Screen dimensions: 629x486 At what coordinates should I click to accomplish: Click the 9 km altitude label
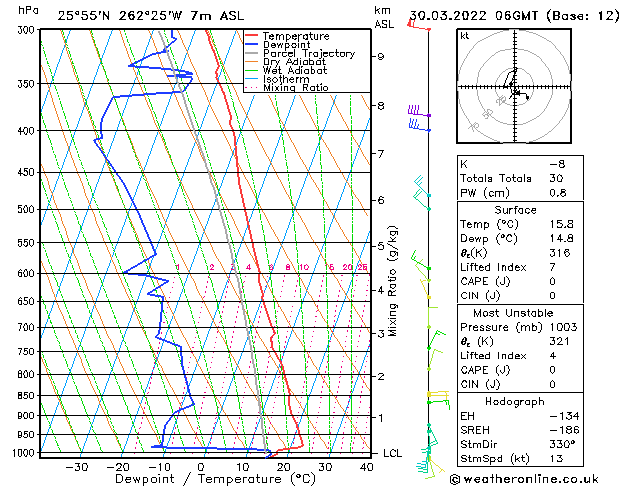[380, 56]
